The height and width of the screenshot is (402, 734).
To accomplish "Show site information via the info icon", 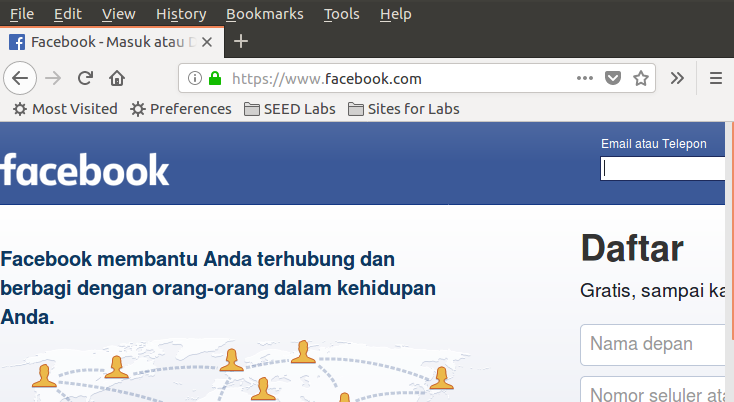I will (195, 78).
